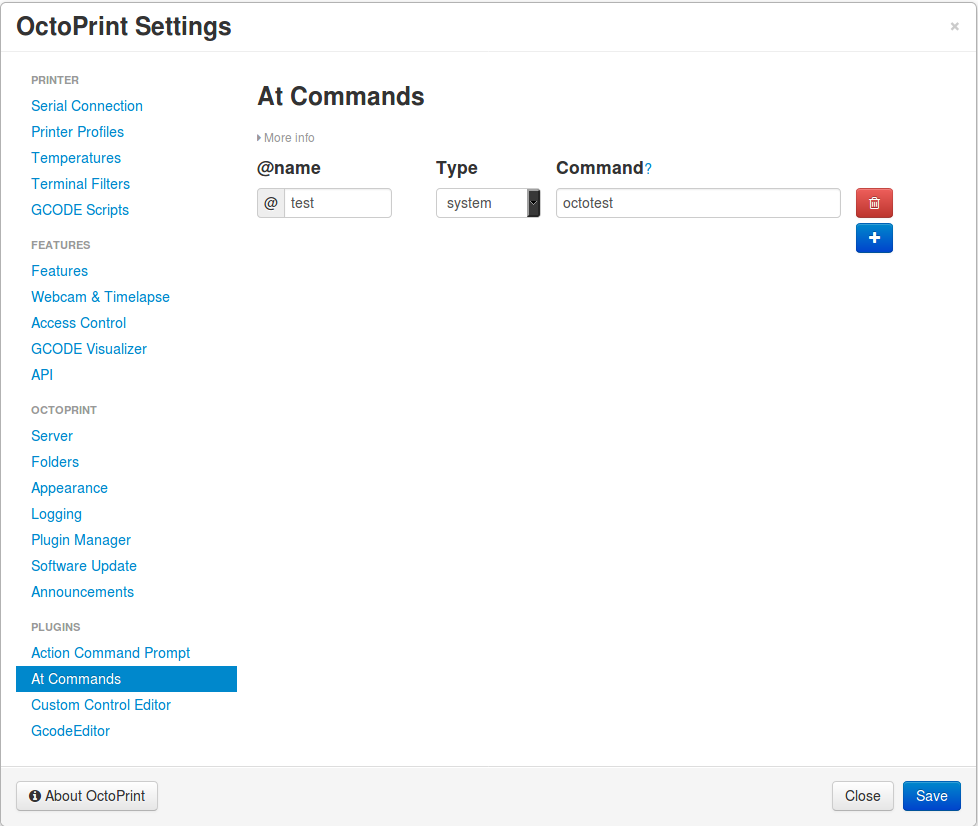Go to Temperatures settings
Viewport: 978px width, 826px height.
(76, 158)
